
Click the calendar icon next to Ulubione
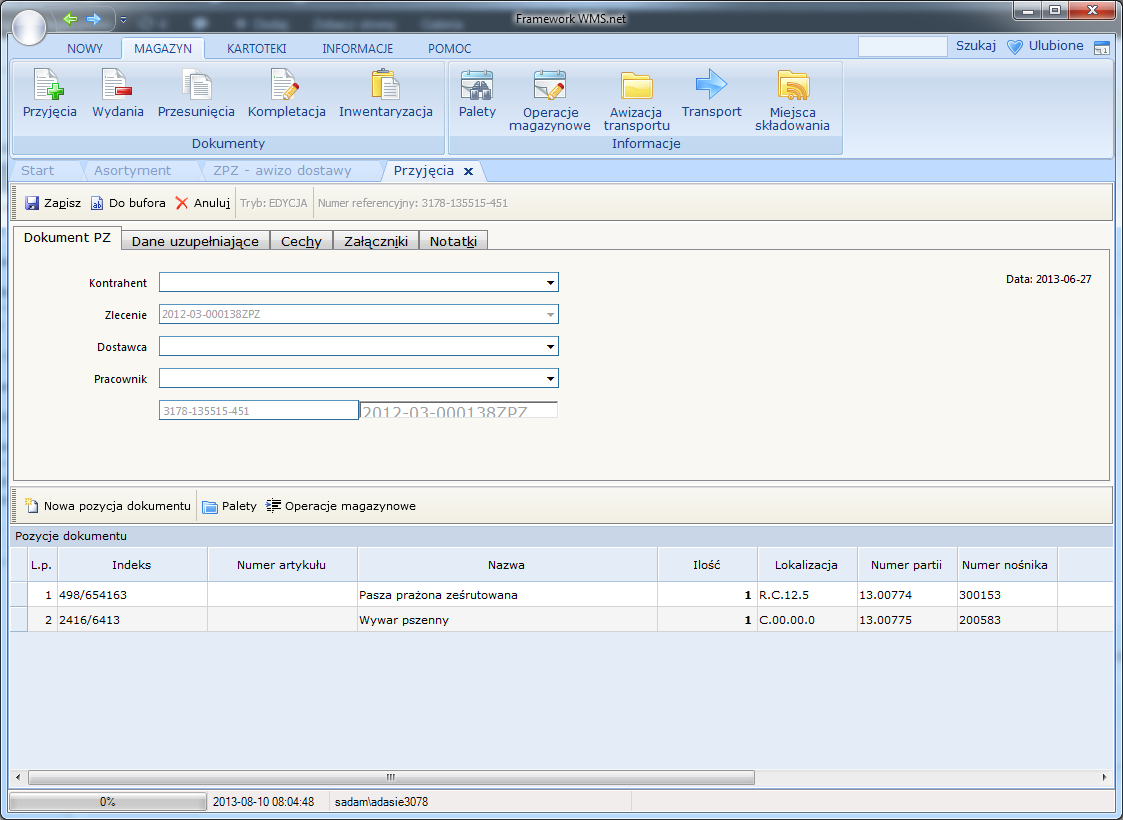point(1102,48)
